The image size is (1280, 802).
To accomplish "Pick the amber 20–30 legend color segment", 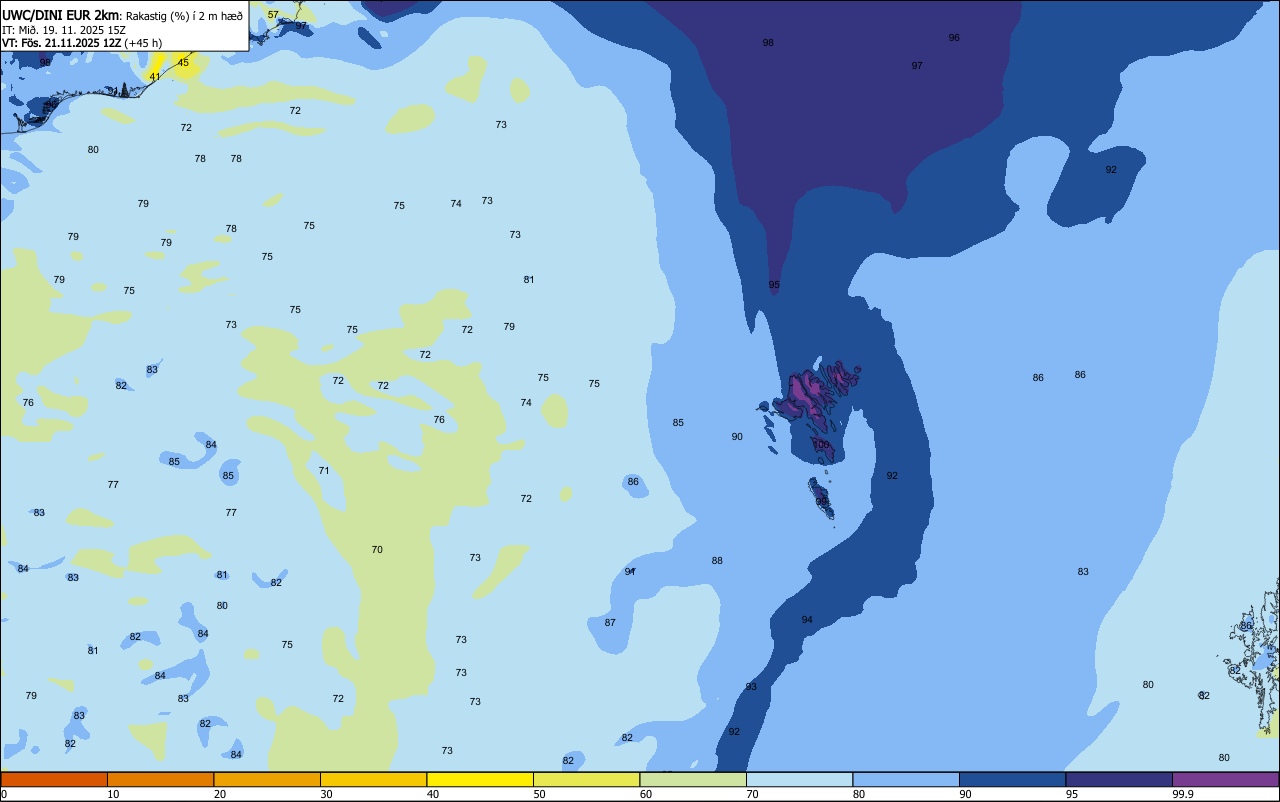I will (267, 779).
